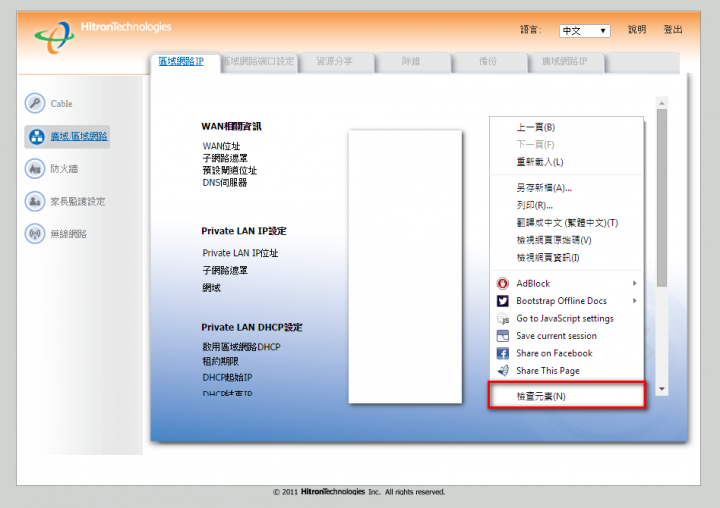Open the 語言 language dropdown
This screenshot has width=720, height=508.
(x=585, y=31)
